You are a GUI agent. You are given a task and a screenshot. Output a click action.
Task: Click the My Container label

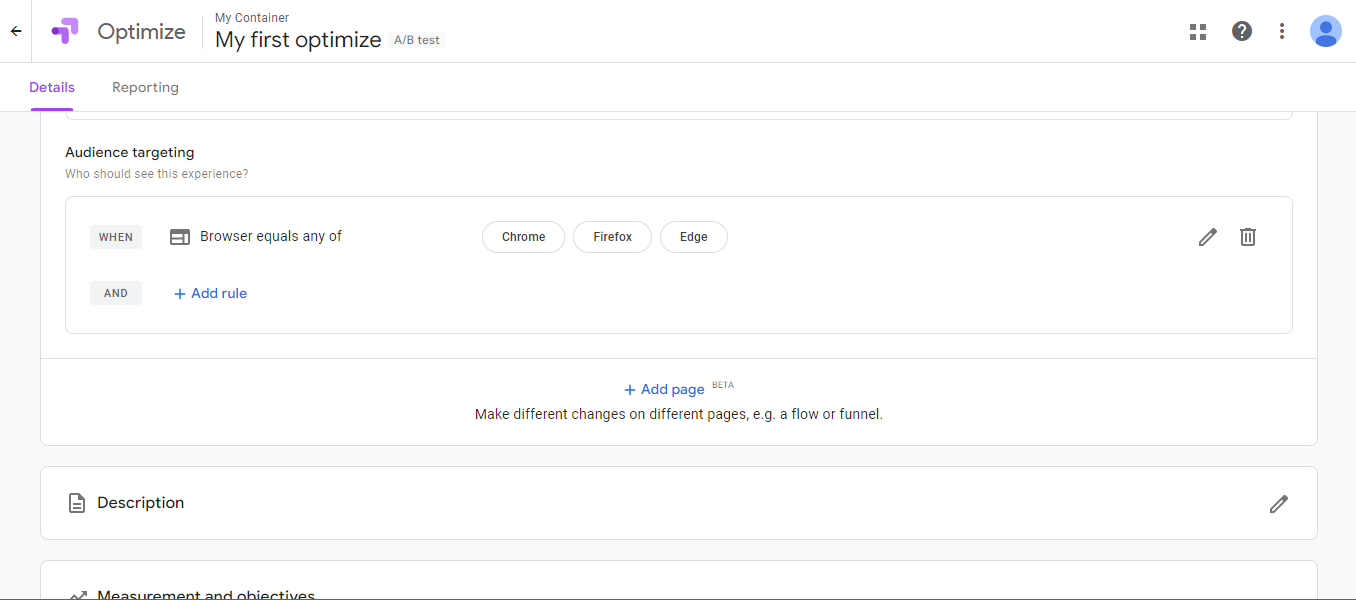[252, 18]
